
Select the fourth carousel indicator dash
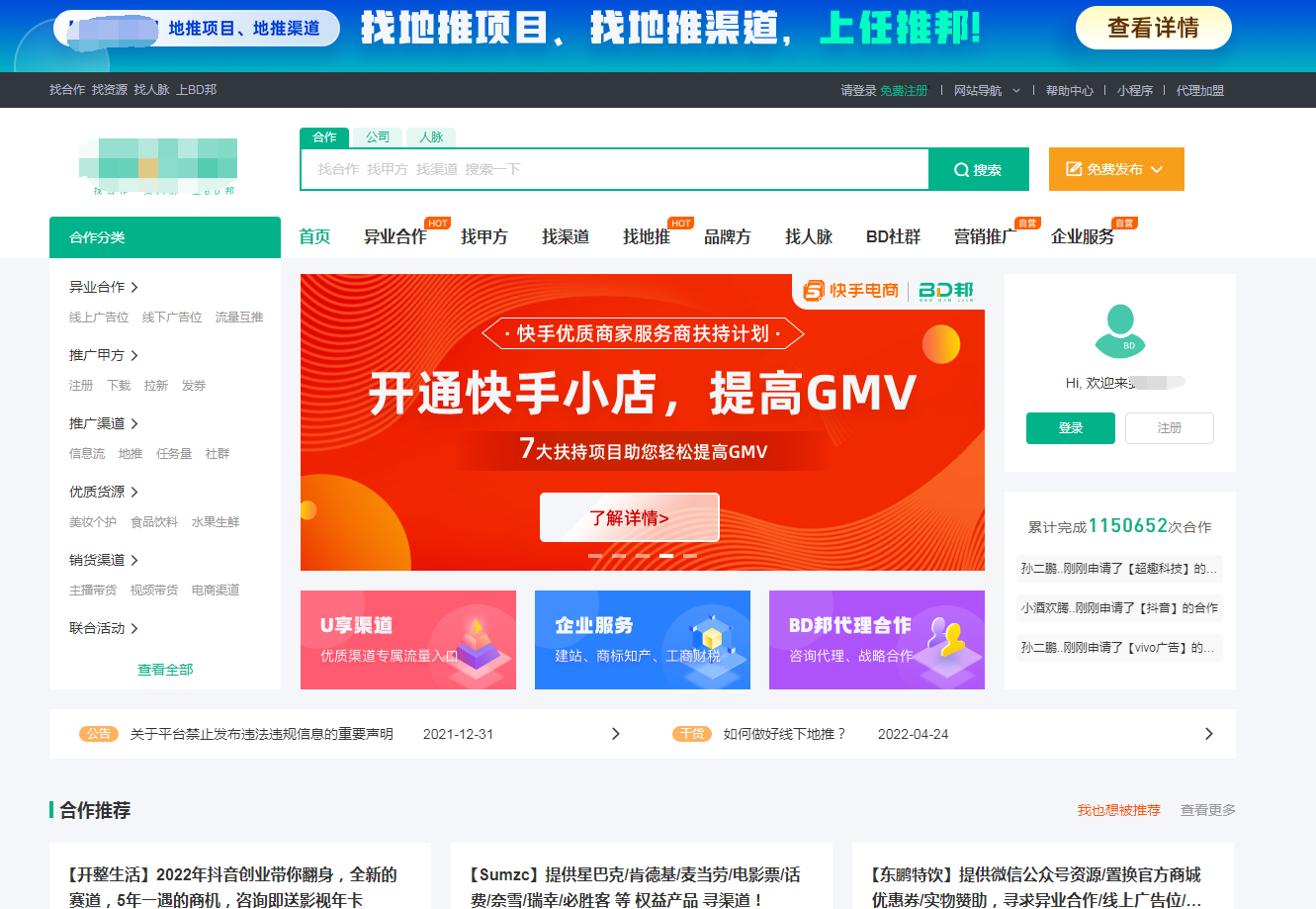666,556
